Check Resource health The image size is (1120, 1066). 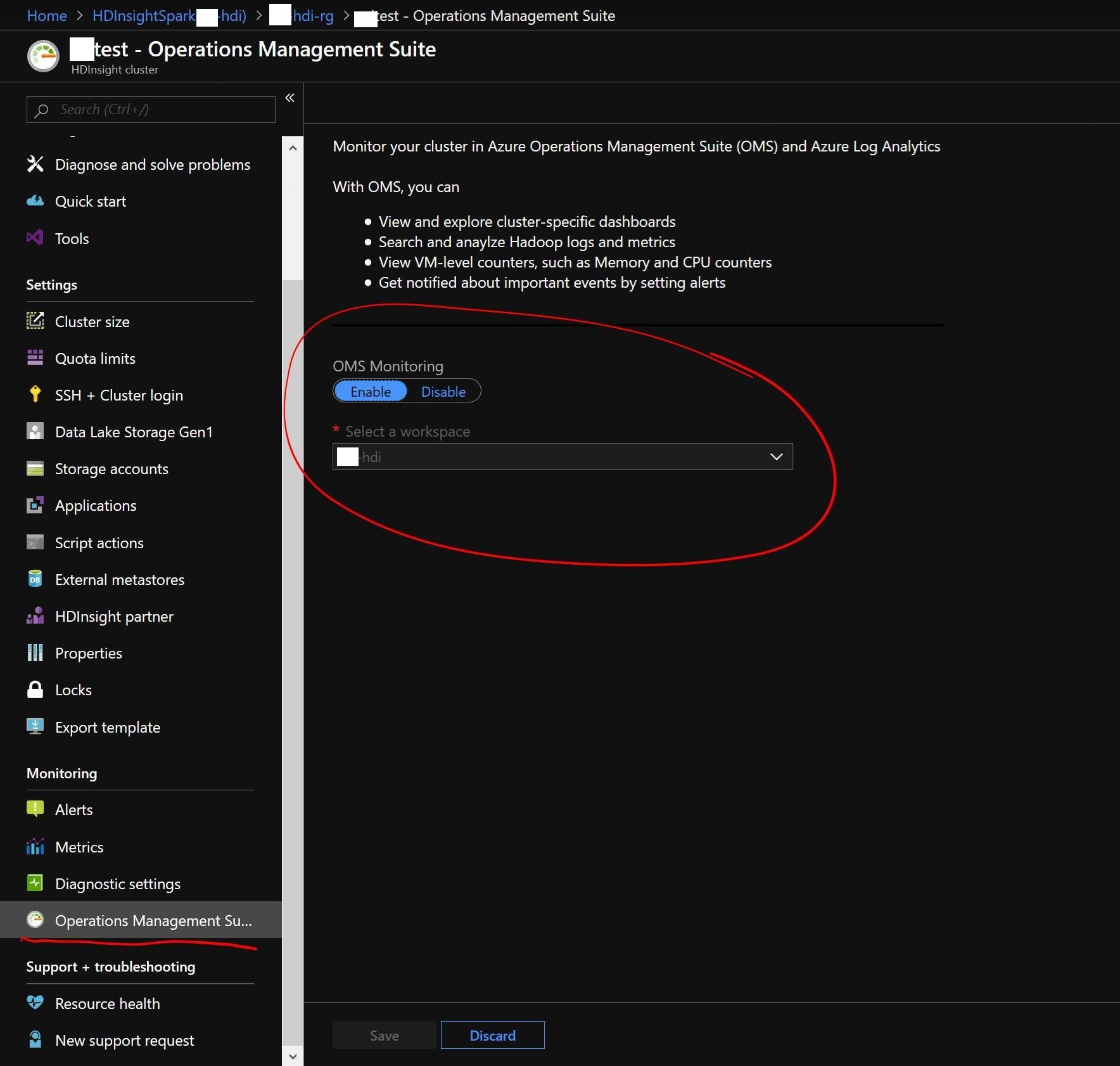coord(106,1003)
